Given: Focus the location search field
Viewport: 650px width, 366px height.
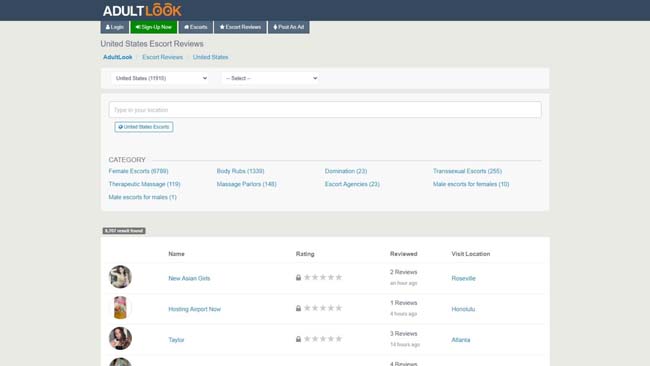Looking at the screenshot, I should click(325, 110).
